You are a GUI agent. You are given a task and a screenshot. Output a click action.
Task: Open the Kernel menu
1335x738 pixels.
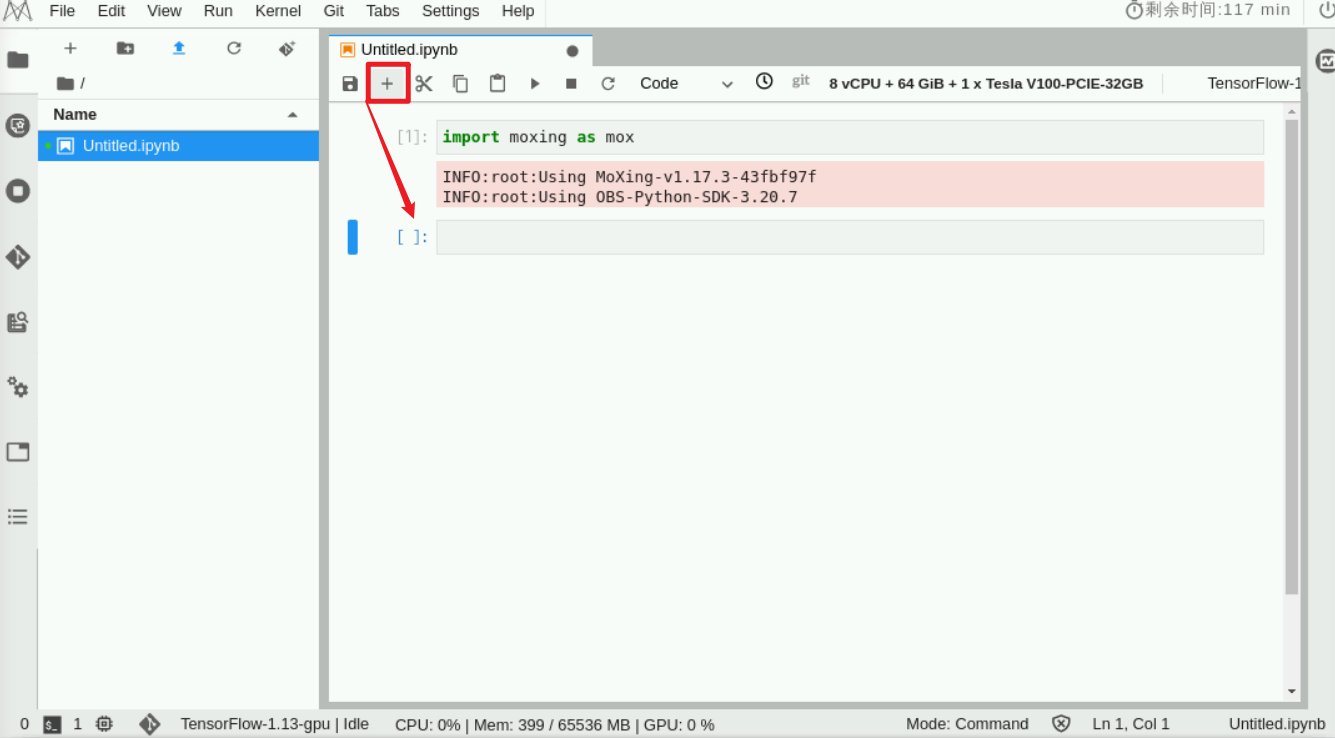click(278, 11)
